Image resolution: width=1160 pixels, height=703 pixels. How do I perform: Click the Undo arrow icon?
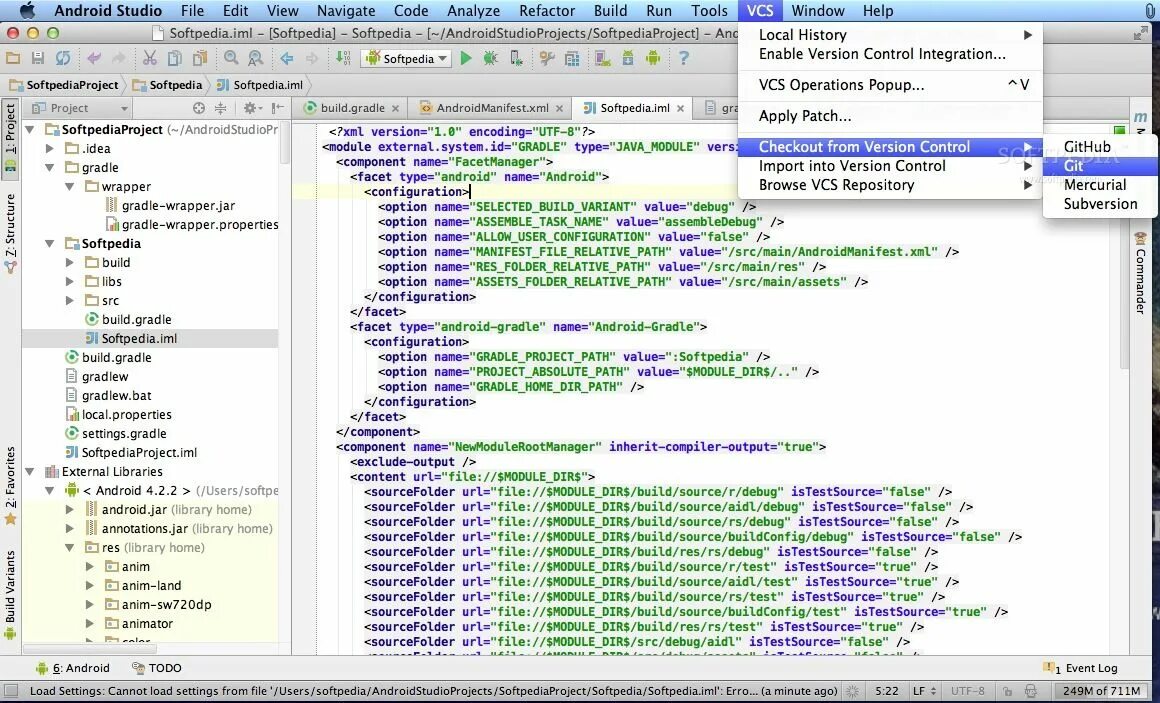pos(94,58)
